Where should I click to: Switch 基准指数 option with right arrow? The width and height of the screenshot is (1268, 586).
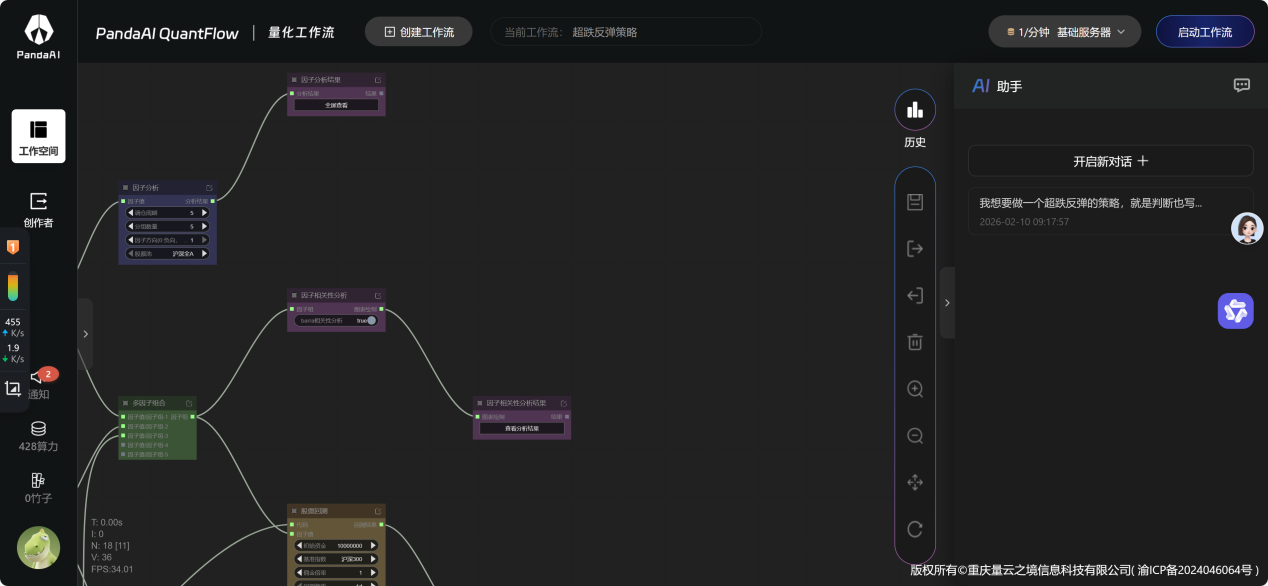[373, 559]
